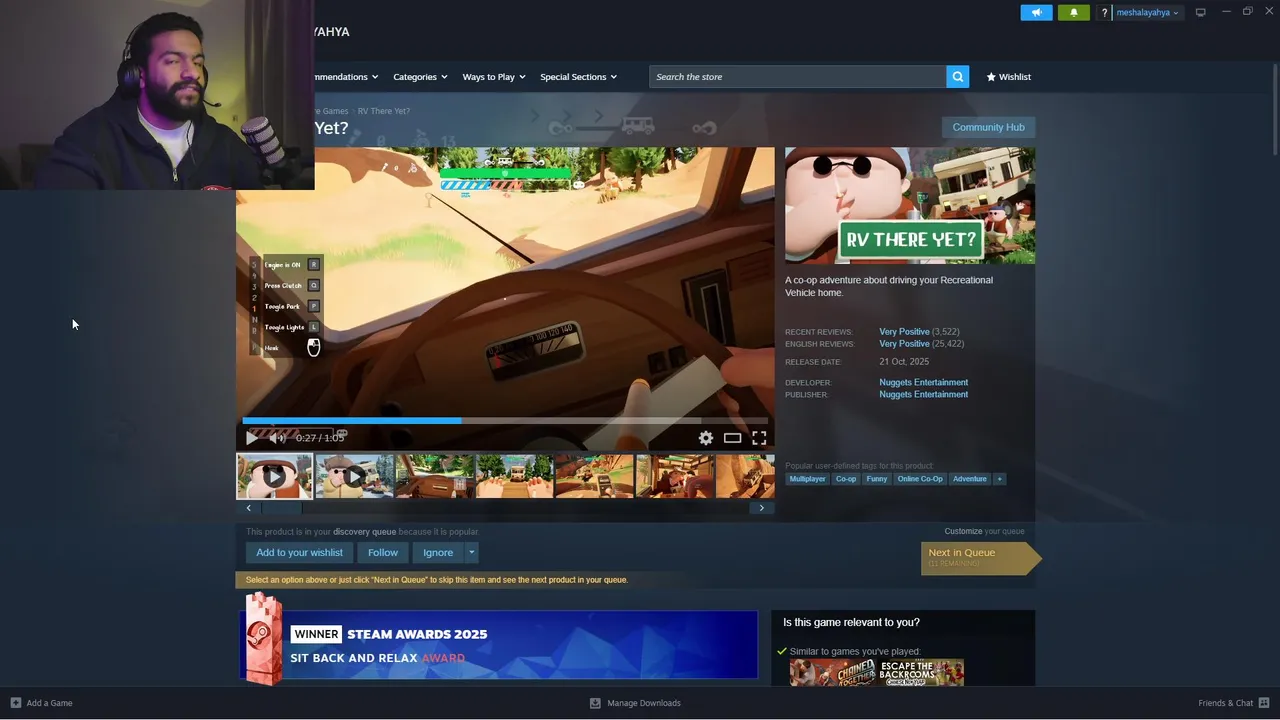
Task: Select the second trailer thumbnail with snowy background
Action: 355,476
